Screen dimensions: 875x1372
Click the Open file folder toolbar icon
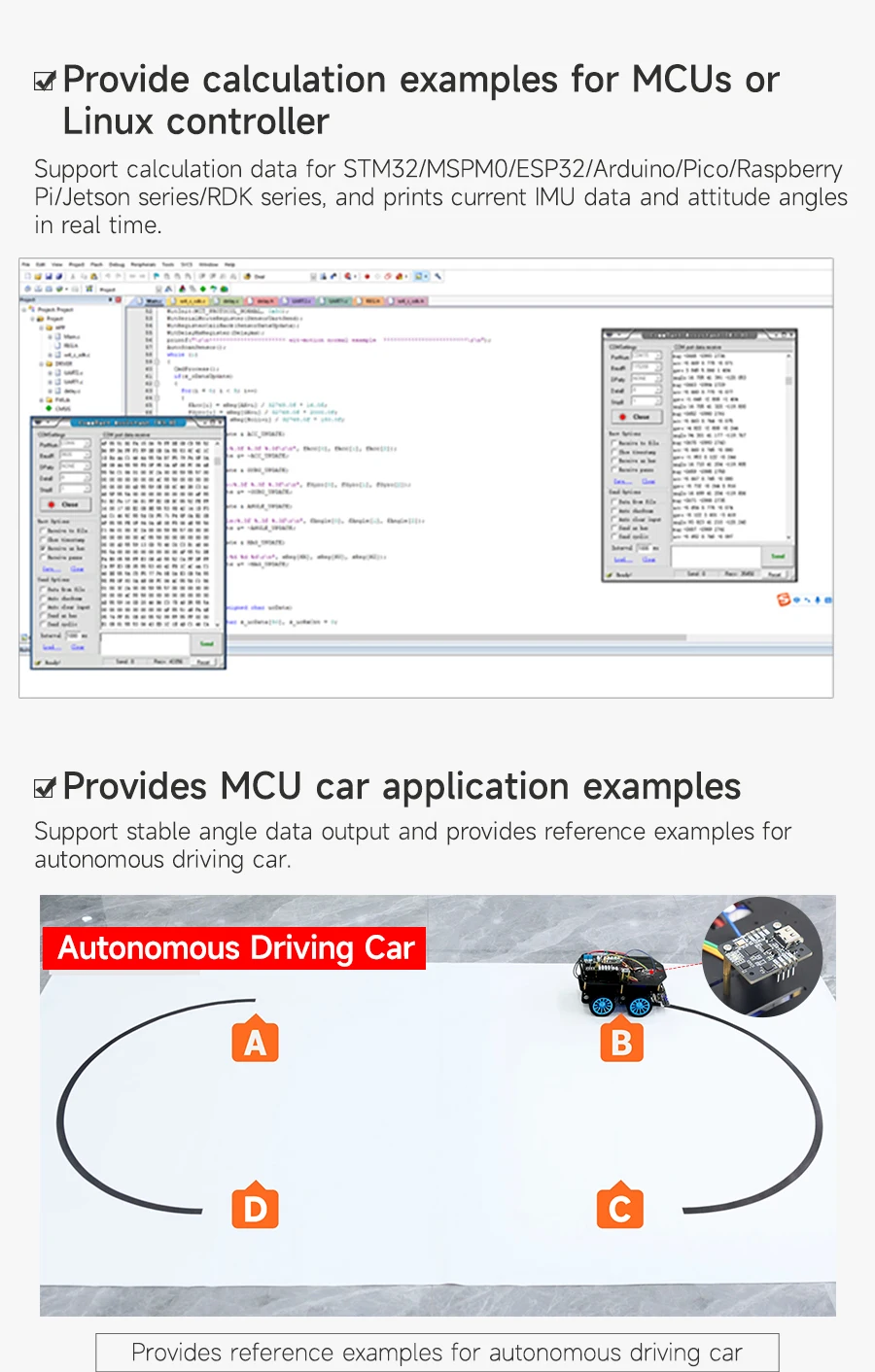coord(39,276)
